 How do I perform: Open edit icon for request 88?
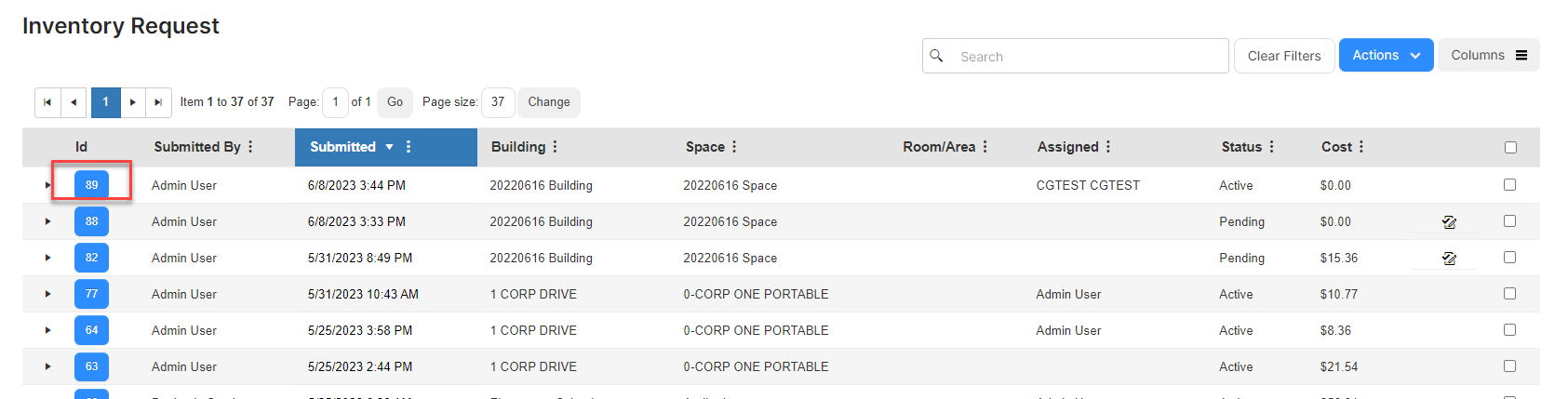[x=1448, y=222]
